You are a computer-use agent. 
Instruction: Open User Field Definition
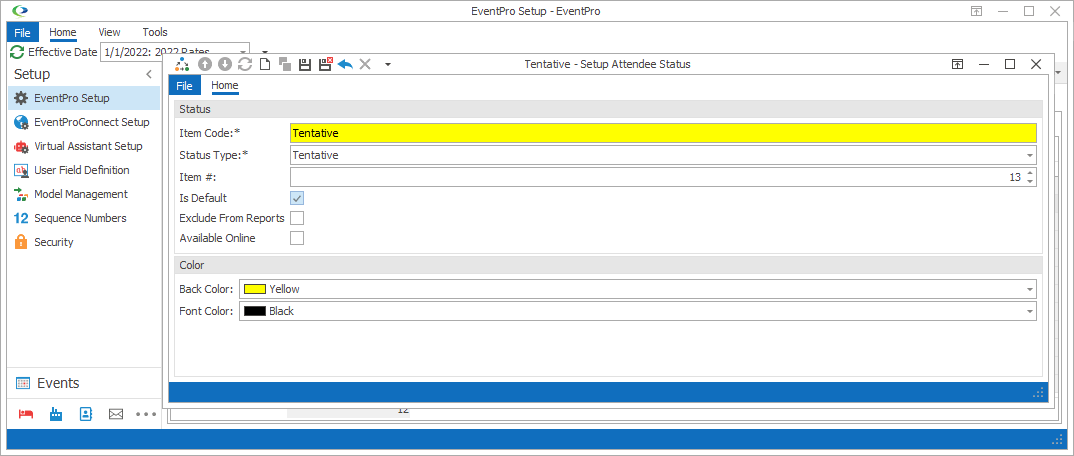(84, 170)
